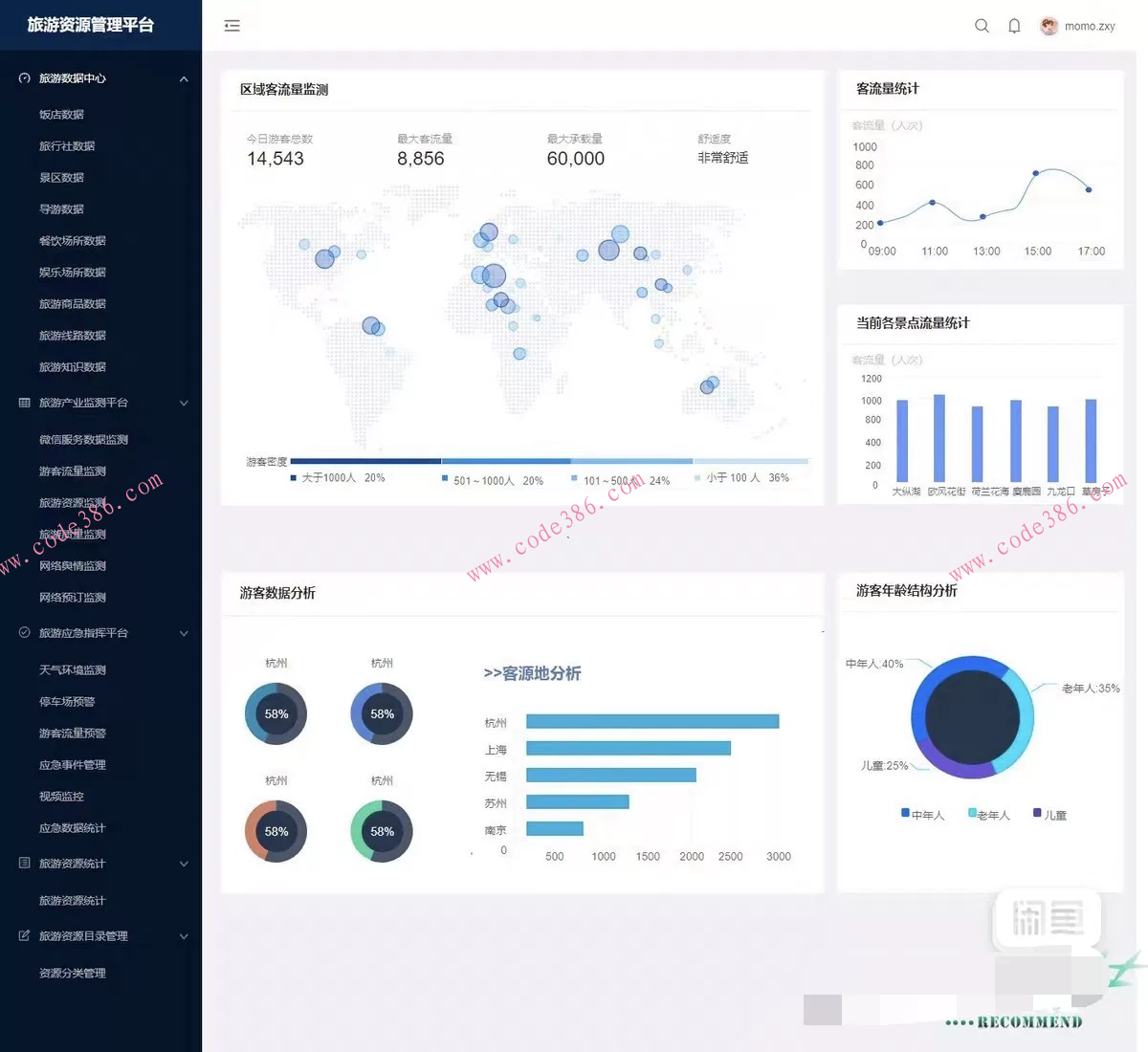The image size is (1148, 1052).
Task: Toggle the 中年人 legend item
Action: point(922,815)
